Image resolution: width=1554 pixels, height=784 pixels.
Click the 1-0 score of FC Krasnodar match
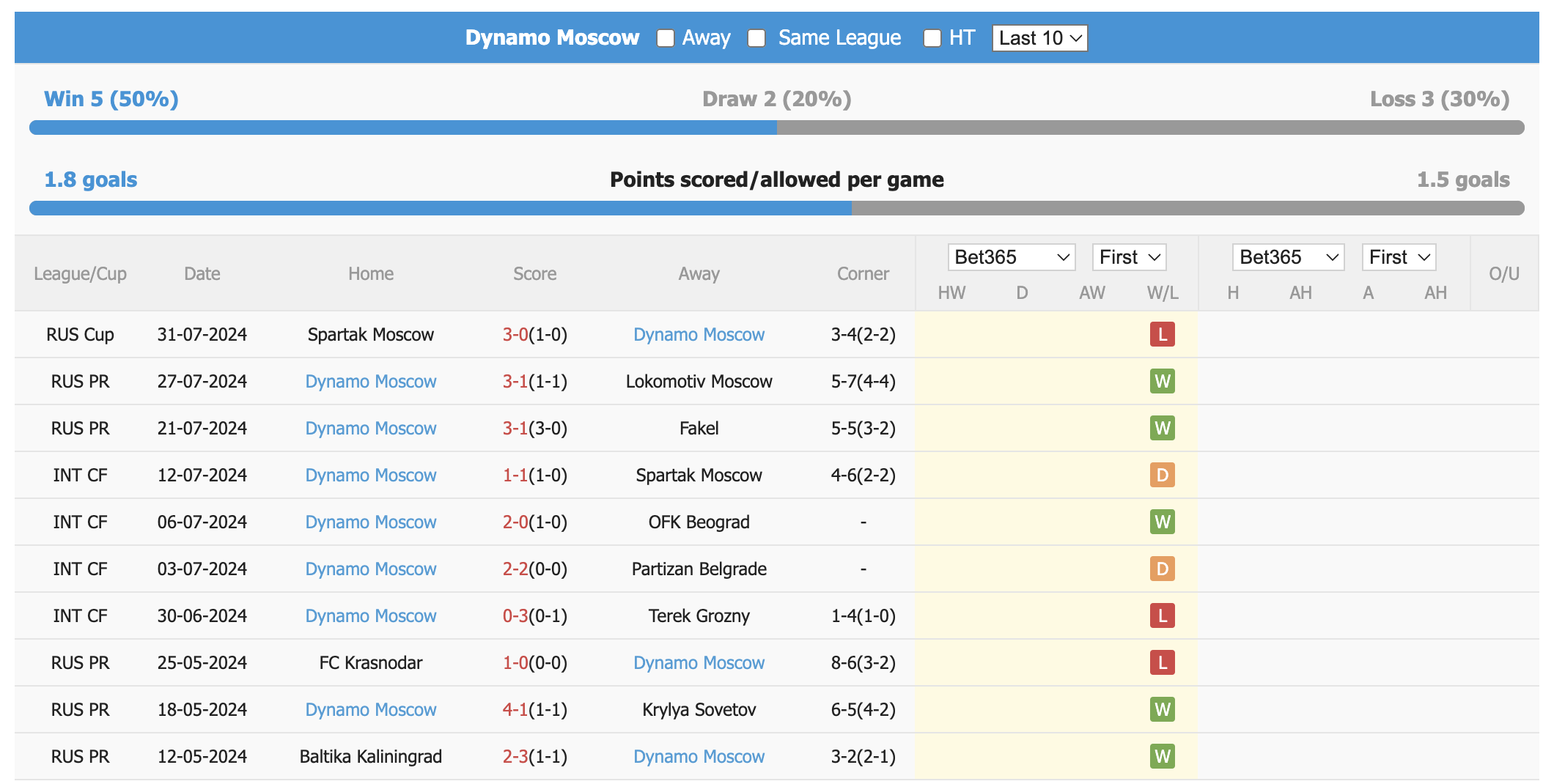[x=515, y=663]
